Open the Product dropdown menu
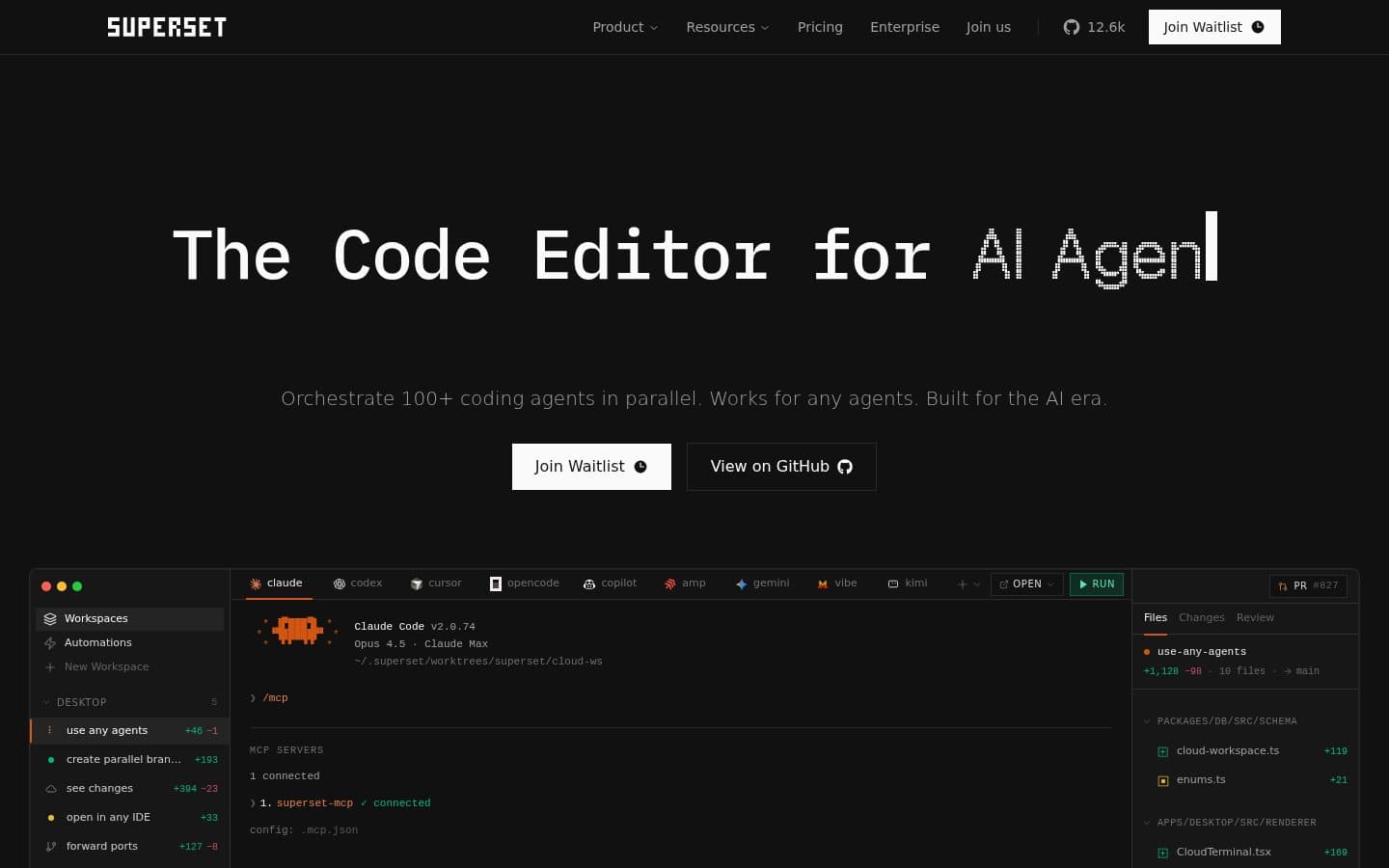This screenshot has width=1389, height=868. 625,27
